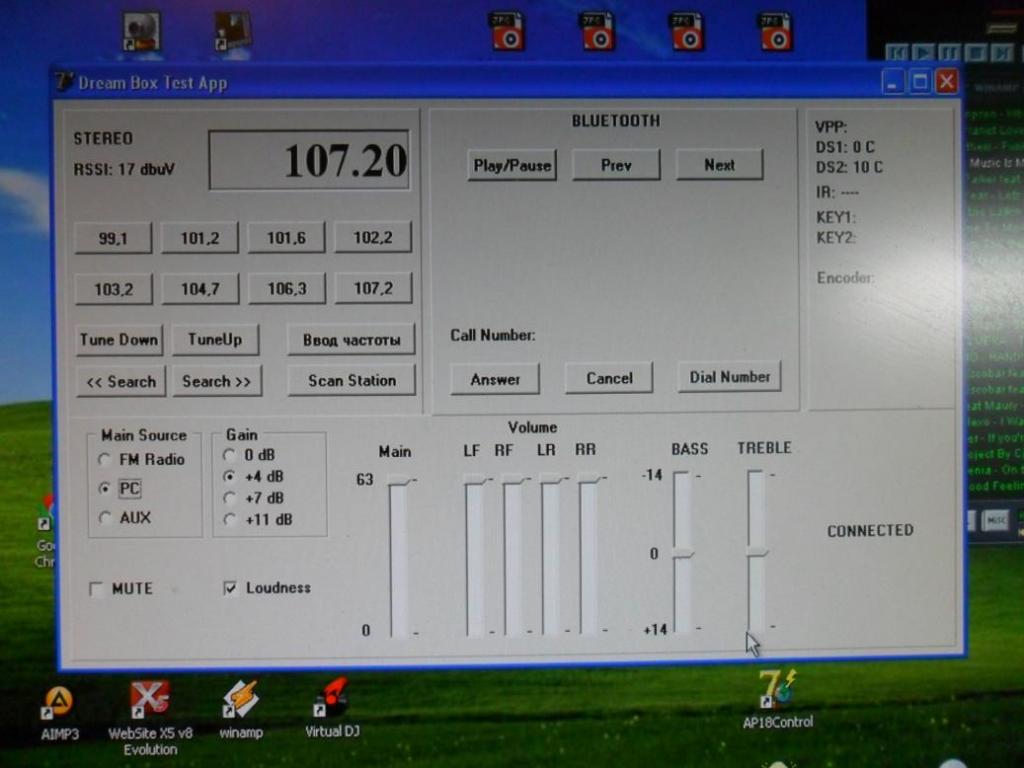The image size is (1024, 768).
Task: Open WebSite X5 v8 Evolution shortcut
Action: coord(150,718)
